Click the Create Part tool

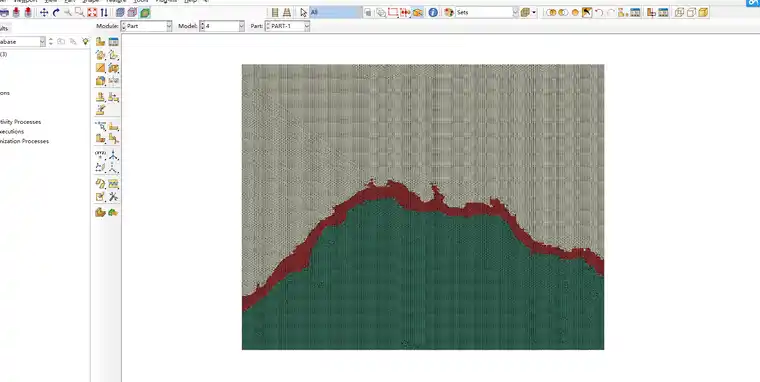coord(100,42)
